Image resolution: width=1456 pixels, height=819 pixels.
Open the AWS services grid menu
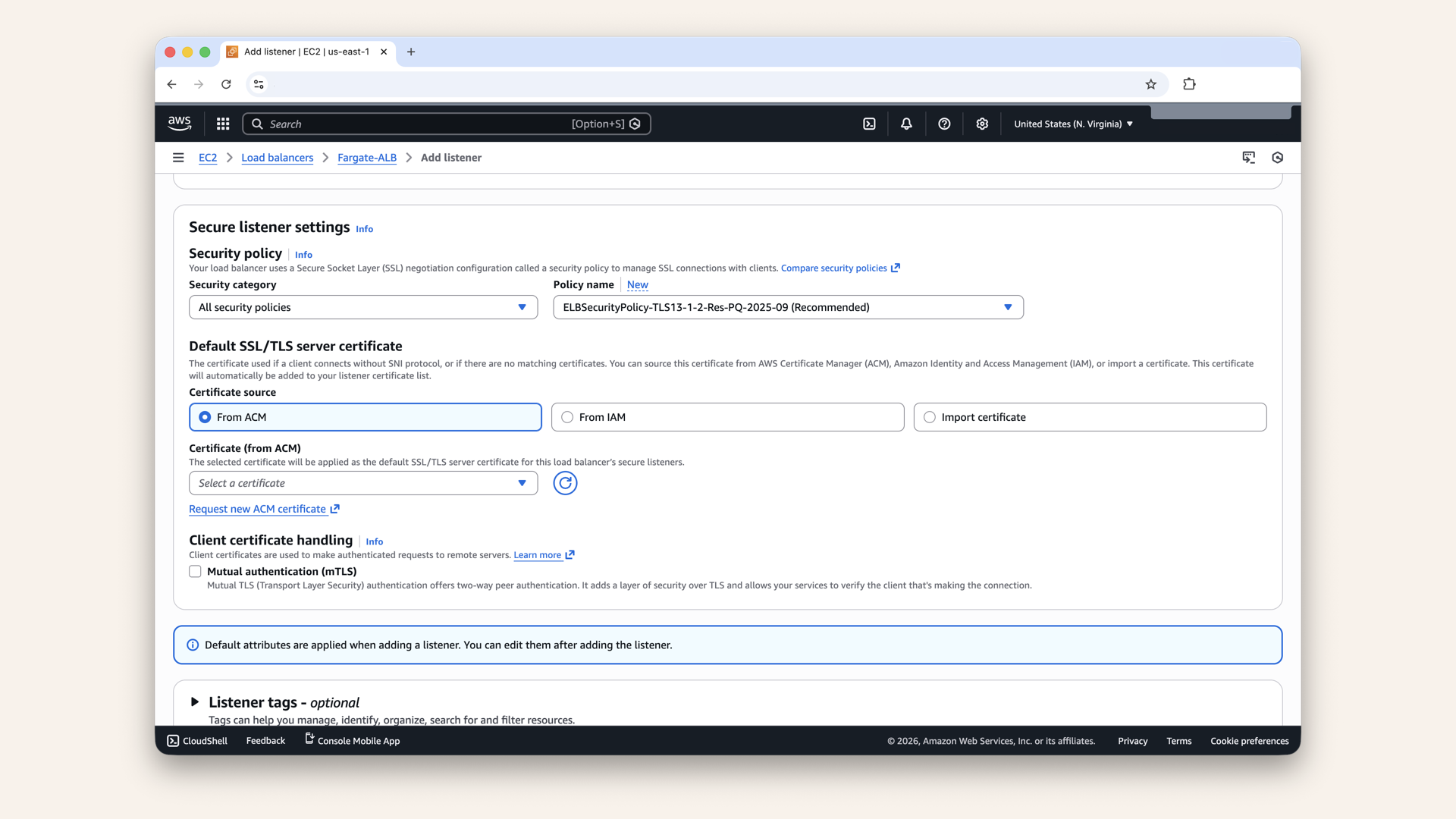[222, 123]
